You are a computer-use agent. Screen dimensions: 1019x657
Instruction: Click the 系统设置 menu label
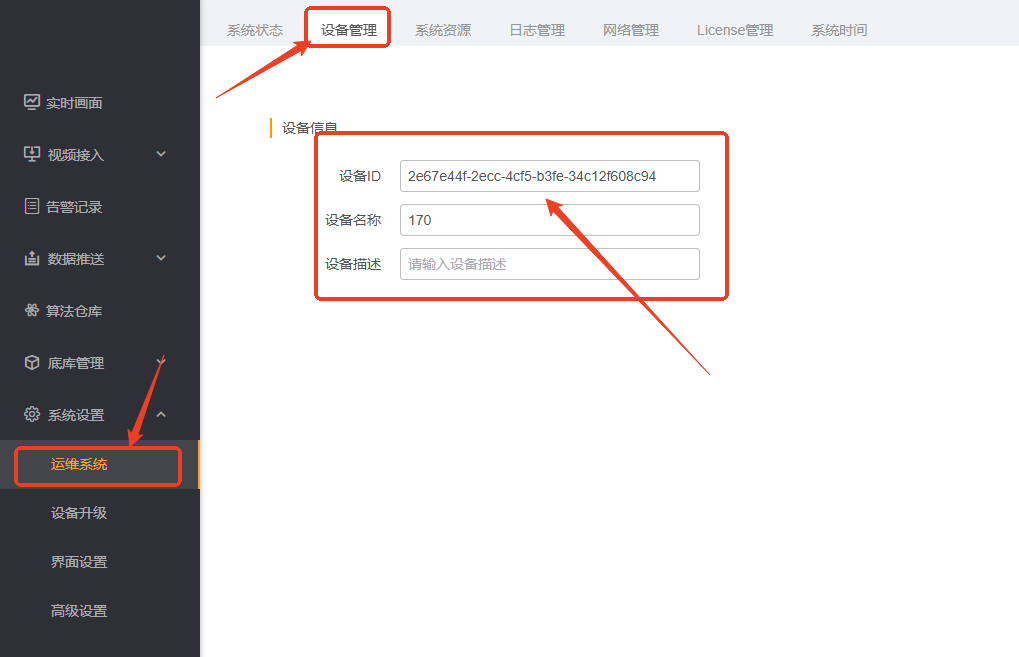pyautogui.click(x=75, y=415)
